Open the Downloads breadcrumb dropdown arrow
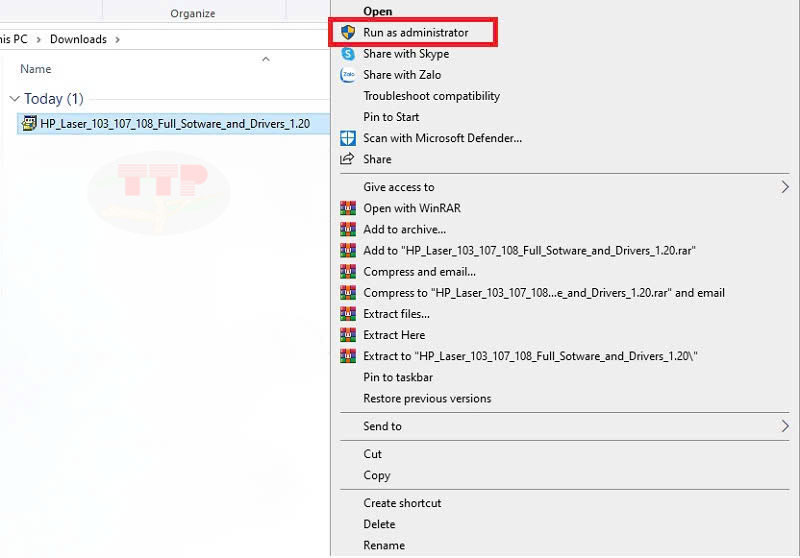 (118, 40)
